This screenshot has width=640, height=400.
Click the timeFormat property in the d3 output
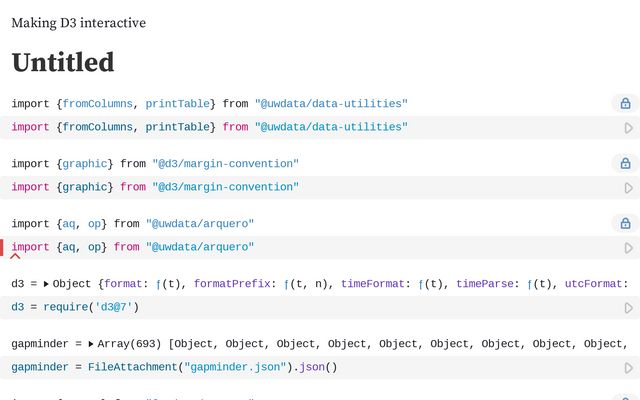pos(373,284)
